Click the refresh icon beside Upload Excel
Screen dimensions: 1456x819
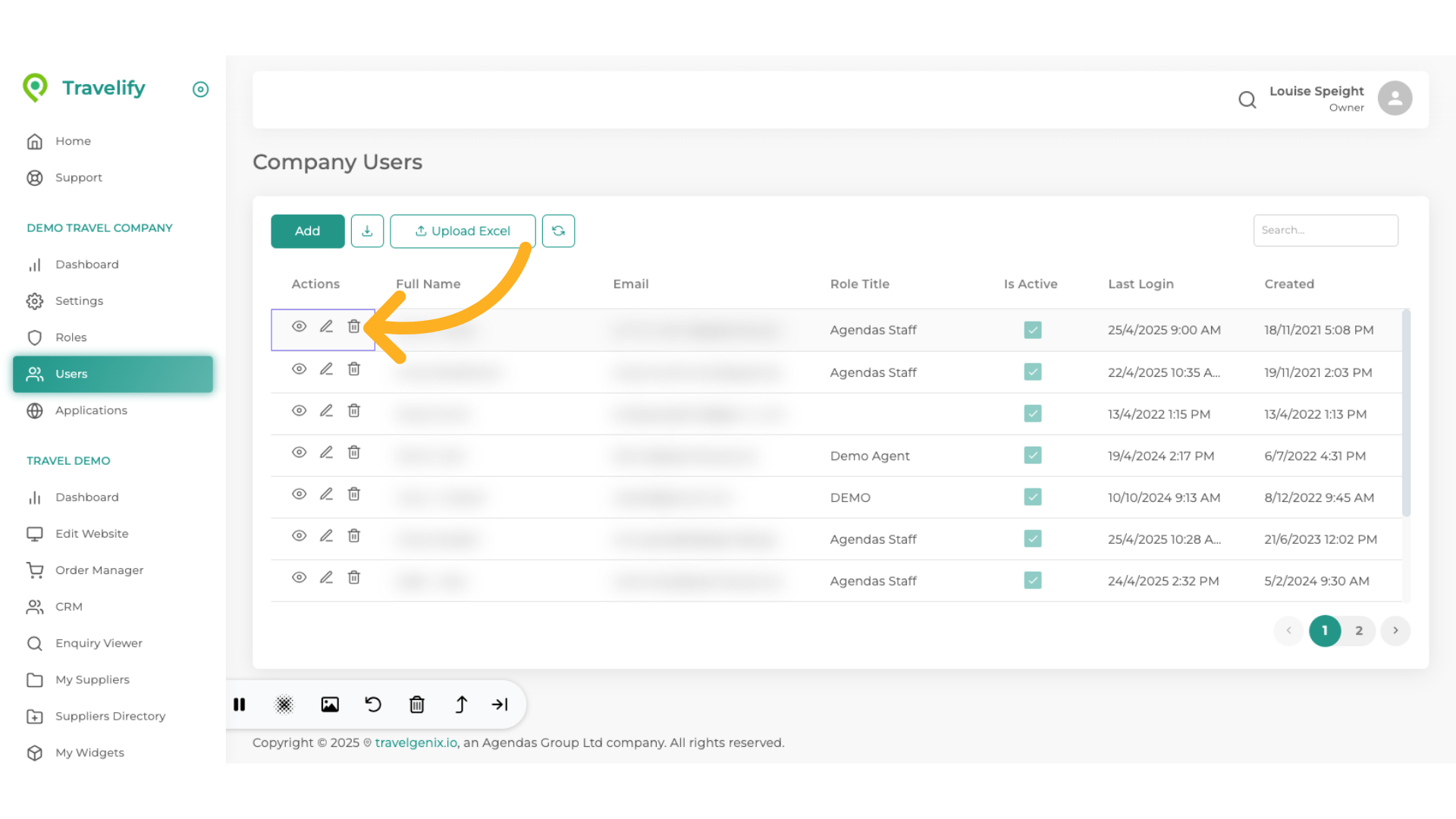[558, 231]
